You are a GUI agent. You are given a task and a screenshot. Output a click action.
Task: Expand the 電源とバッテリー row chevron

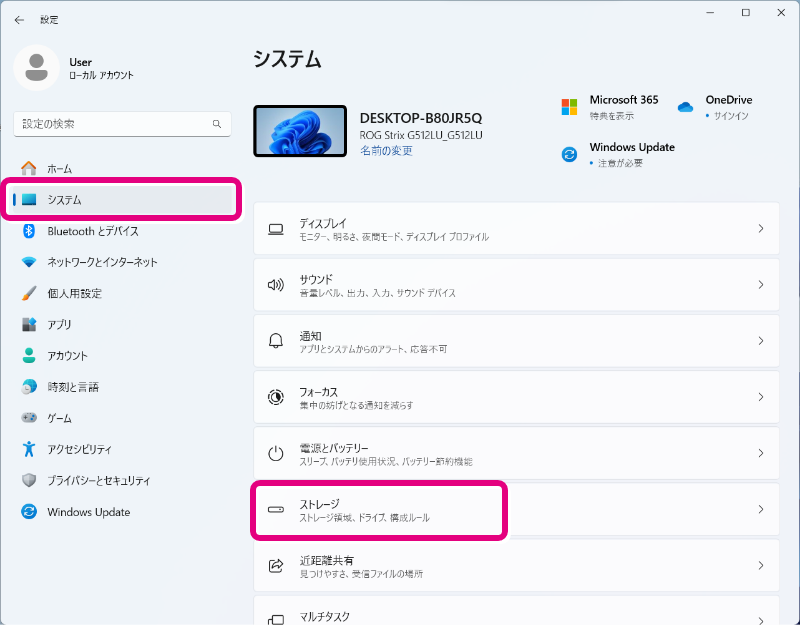tap(760, 454)
